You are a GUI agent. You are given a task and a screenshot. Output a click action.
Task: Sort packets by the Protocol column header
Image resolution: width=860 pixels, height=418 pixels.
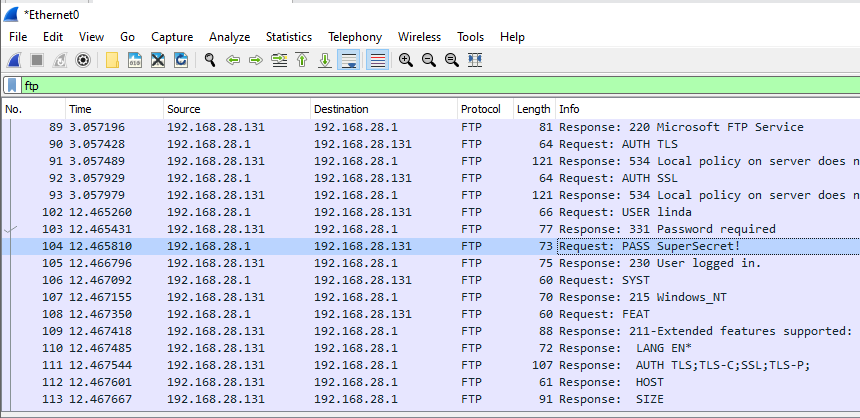(x=480, y=108)
